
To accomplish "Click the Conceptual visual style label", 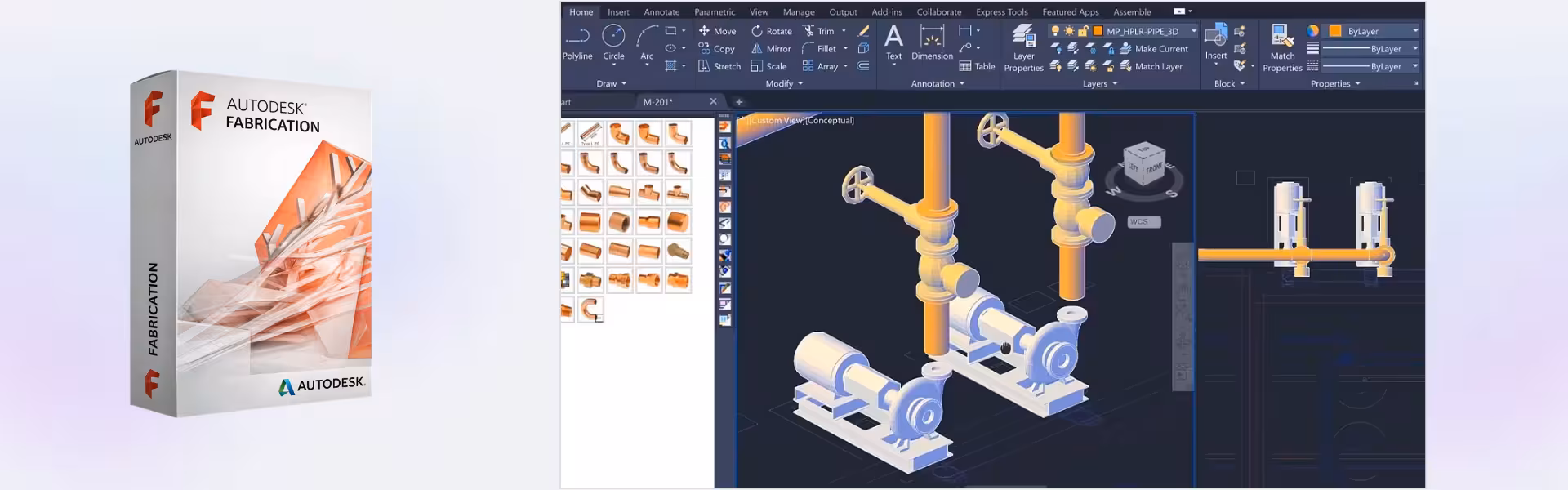I will click(x=831, y=120).
